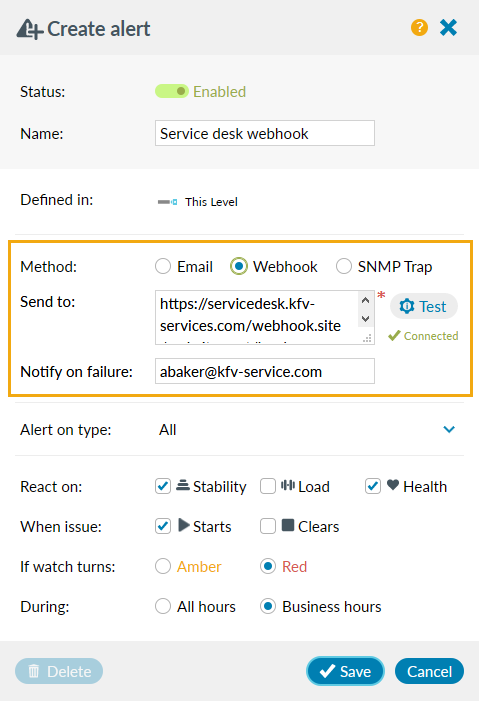Image resolution: width=479 pixels, height=701 pixels.
Task: Click the This Level agent icon
Action: tap(167, 202)
